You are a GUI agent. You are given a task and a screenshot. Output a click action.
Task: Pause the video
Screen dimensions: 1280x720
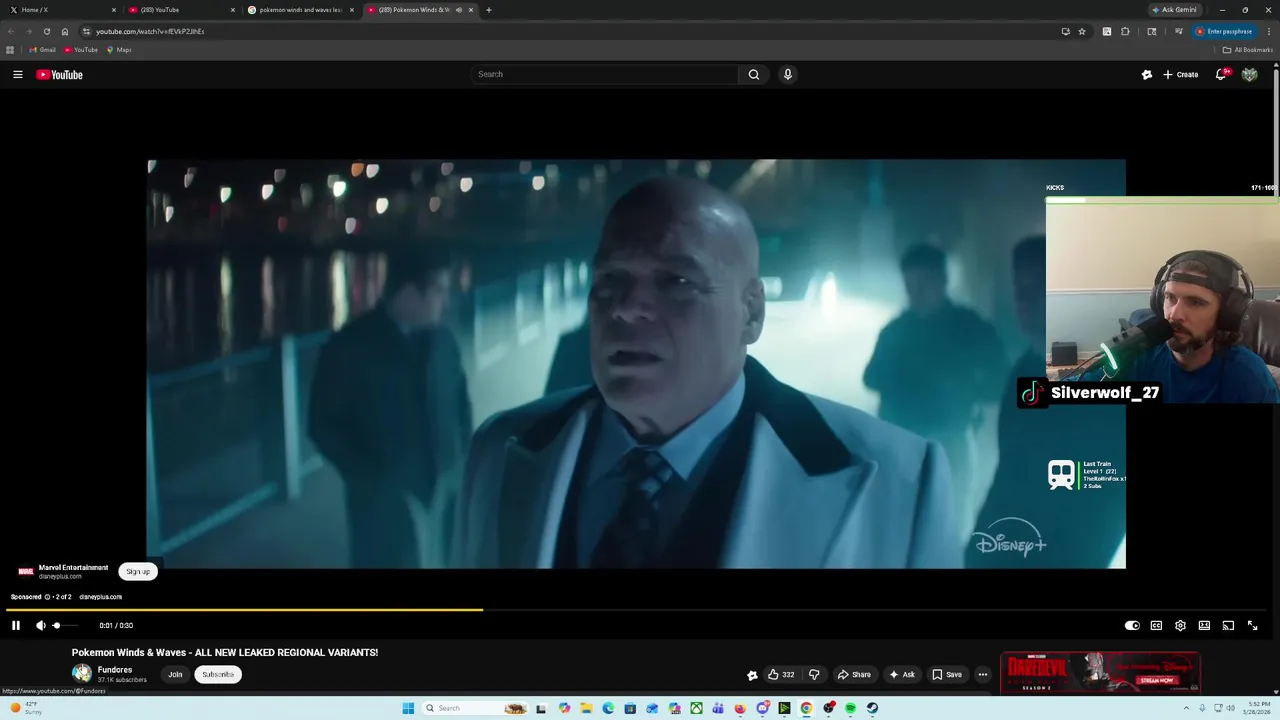tap(16, 625)
